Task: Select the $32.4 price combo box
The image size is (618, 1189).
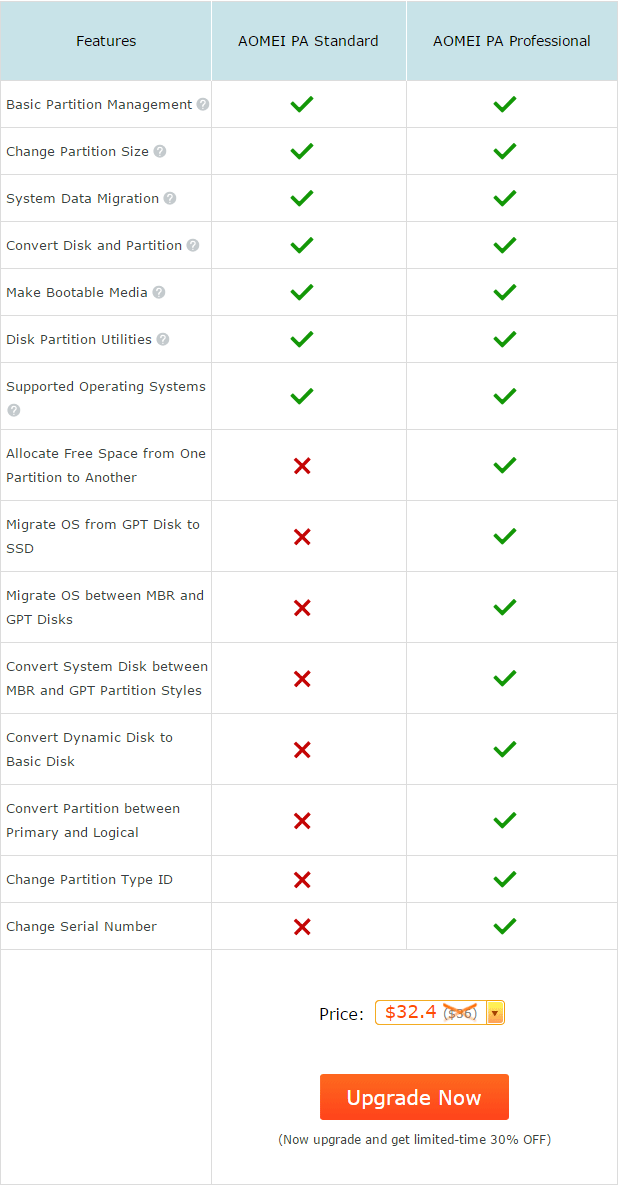Action: tap(440, 1012)
